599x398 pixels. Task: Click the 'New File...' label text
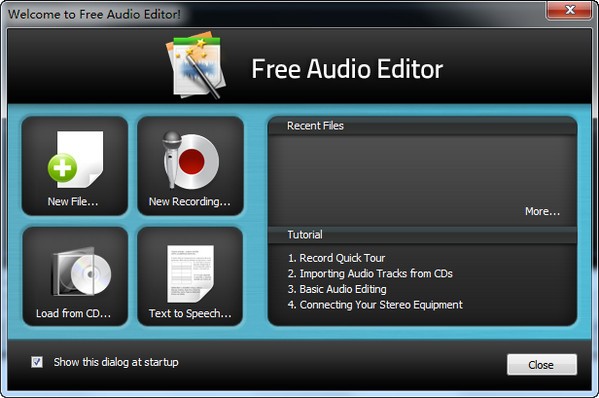(x=73, y=202)
